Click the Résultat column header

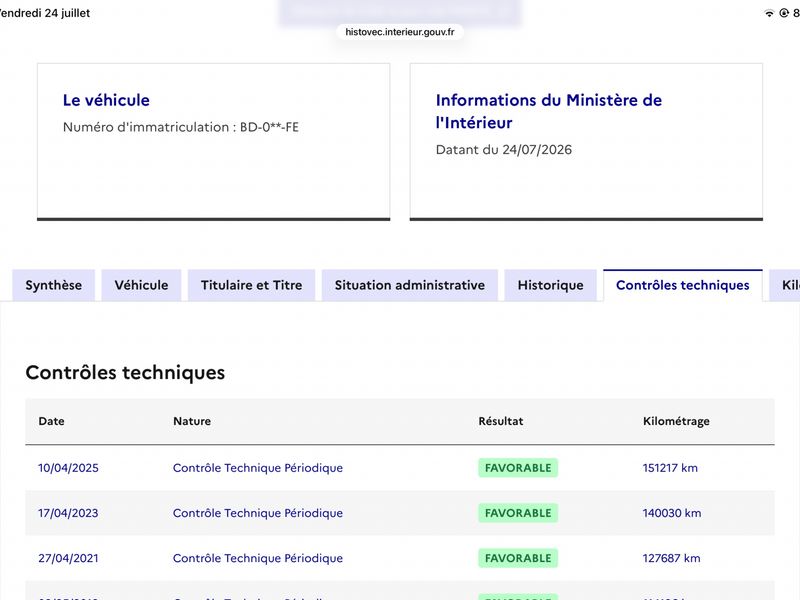pyautogui.click(x=501, y=421)
